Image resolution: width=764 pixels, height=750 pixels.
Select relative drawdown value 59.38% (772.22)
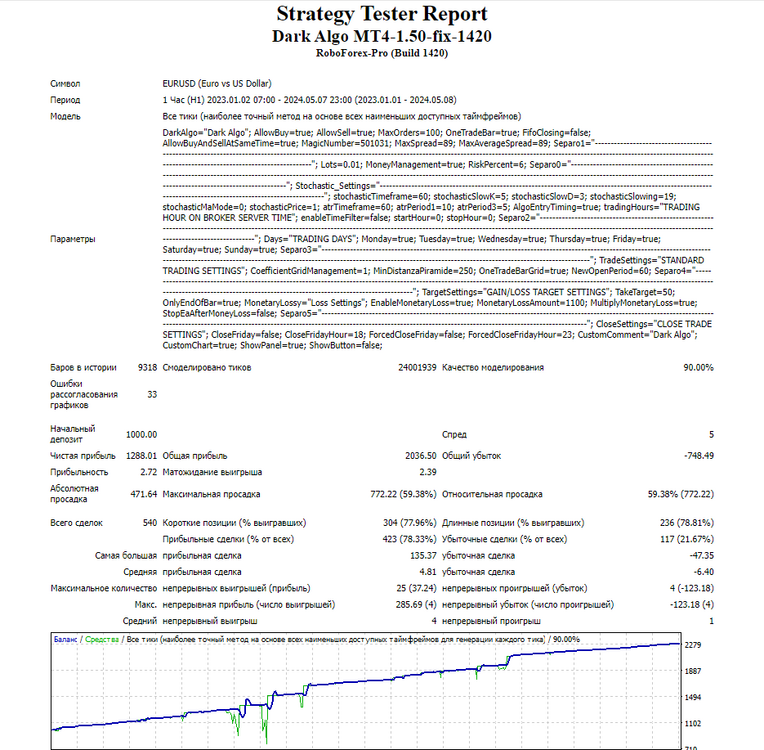click(x=681, y=494)
